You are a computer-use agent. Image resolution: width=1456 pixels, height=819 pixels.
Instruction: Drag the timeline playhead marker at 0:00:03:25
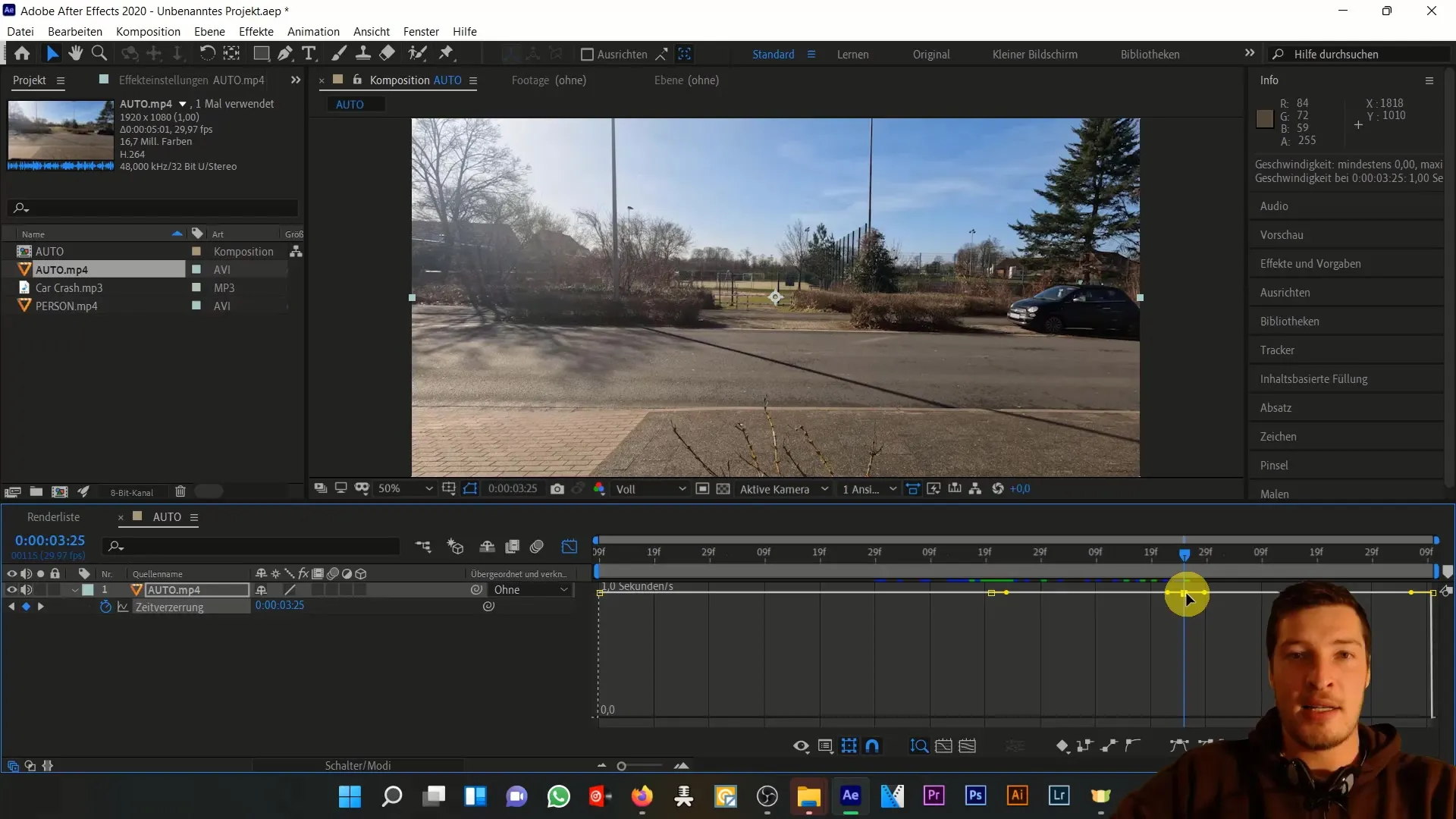tap(1184, 553)
